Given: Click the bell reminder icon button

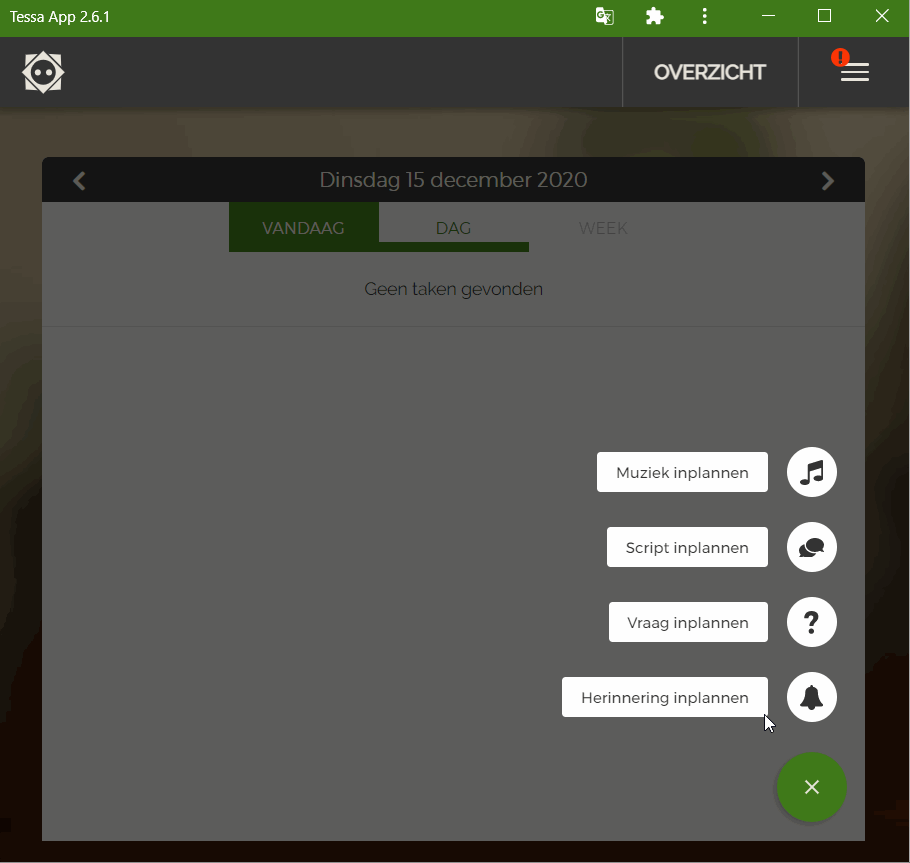Looking at the screenshot, I should (811, 697).
